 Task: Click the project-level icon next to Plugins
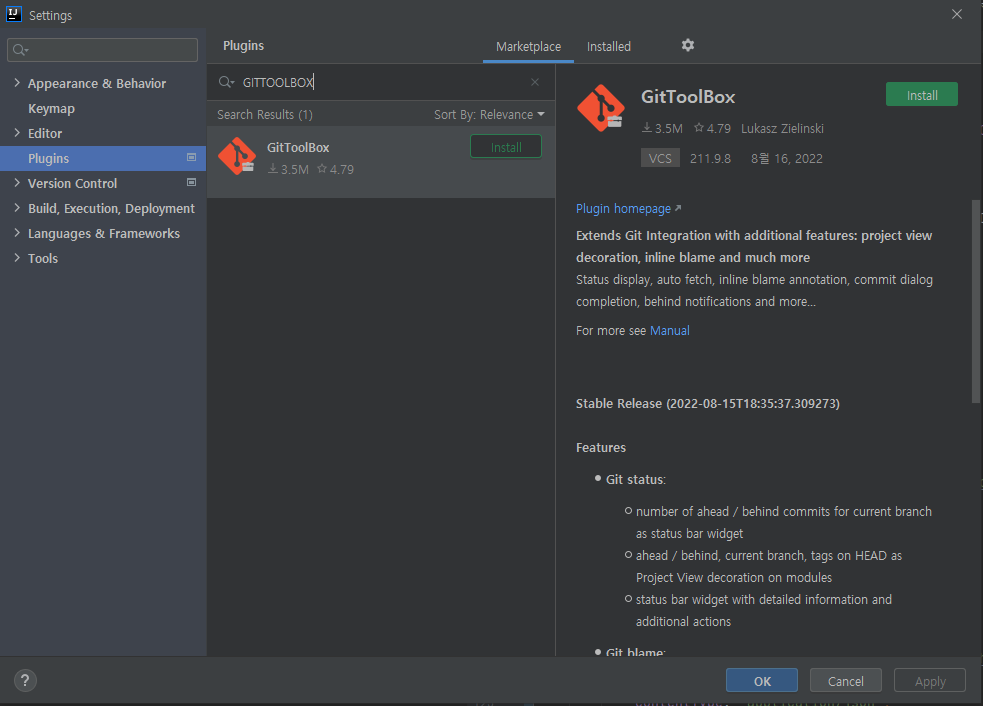[192, 157]
